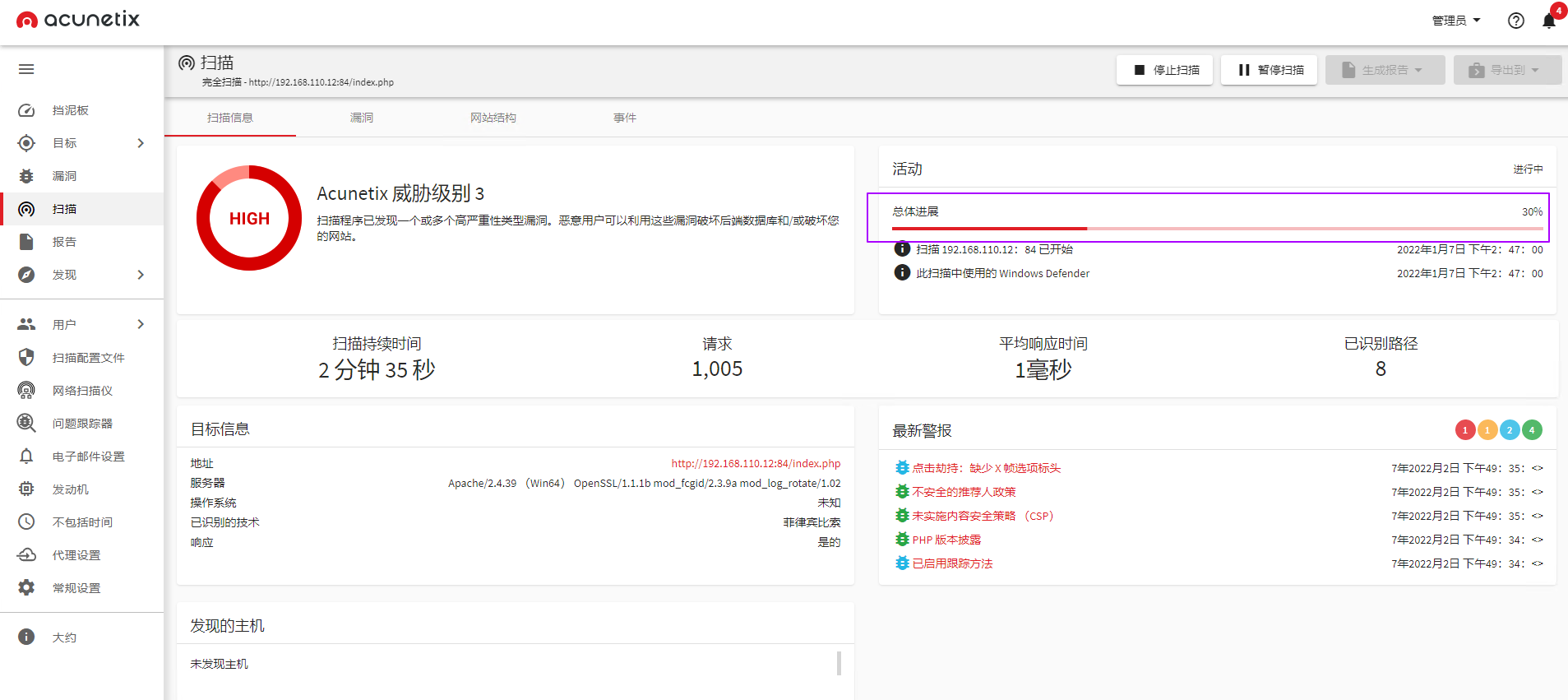1568x700 pixels.
Task: Switch to the 事件 tab
Action: click(625, 118)
